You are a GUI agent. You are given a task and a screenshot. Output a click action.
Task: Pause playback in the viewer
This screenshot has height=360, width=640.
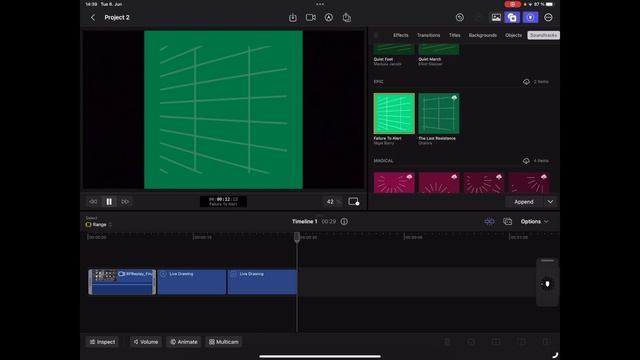coord(109,202)
